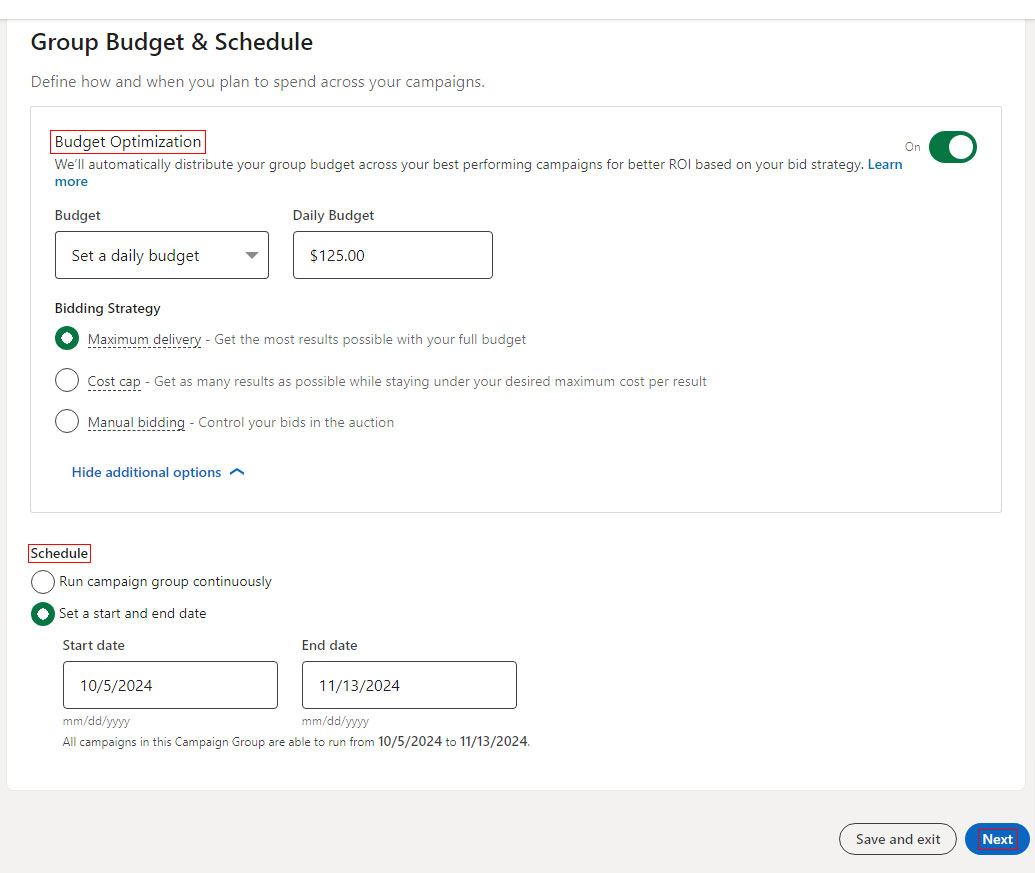Click the Bidding Strategy label

[108, 308]
